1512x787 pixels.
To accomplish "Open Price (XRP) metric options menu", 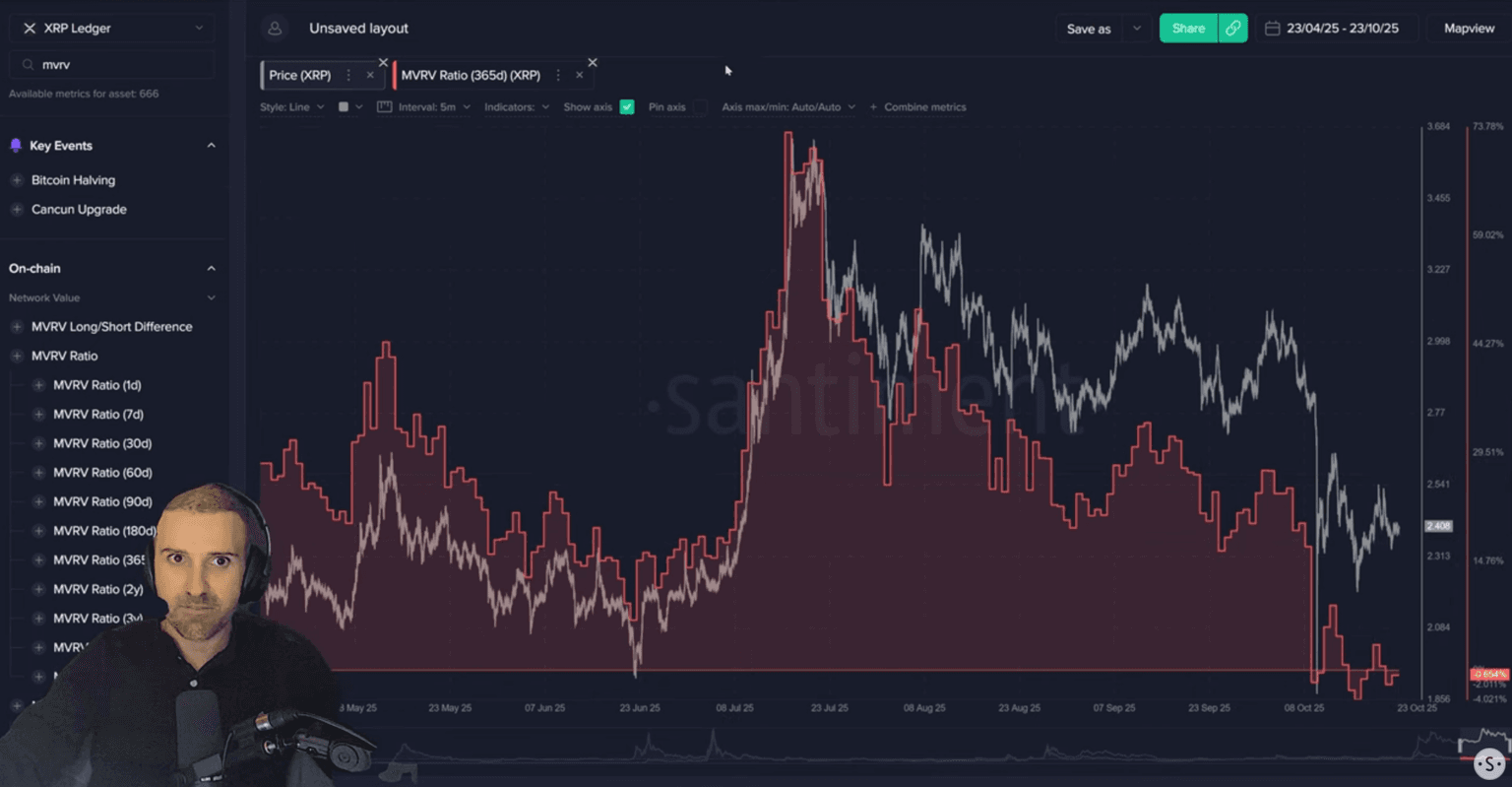I will click(x=348, y=75).
